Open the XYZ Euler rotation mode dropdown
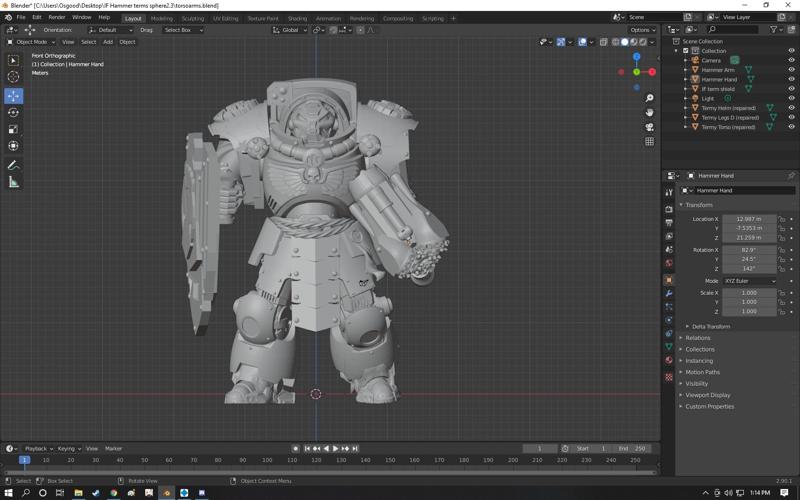The image size is (800, 500). [749, 281]
